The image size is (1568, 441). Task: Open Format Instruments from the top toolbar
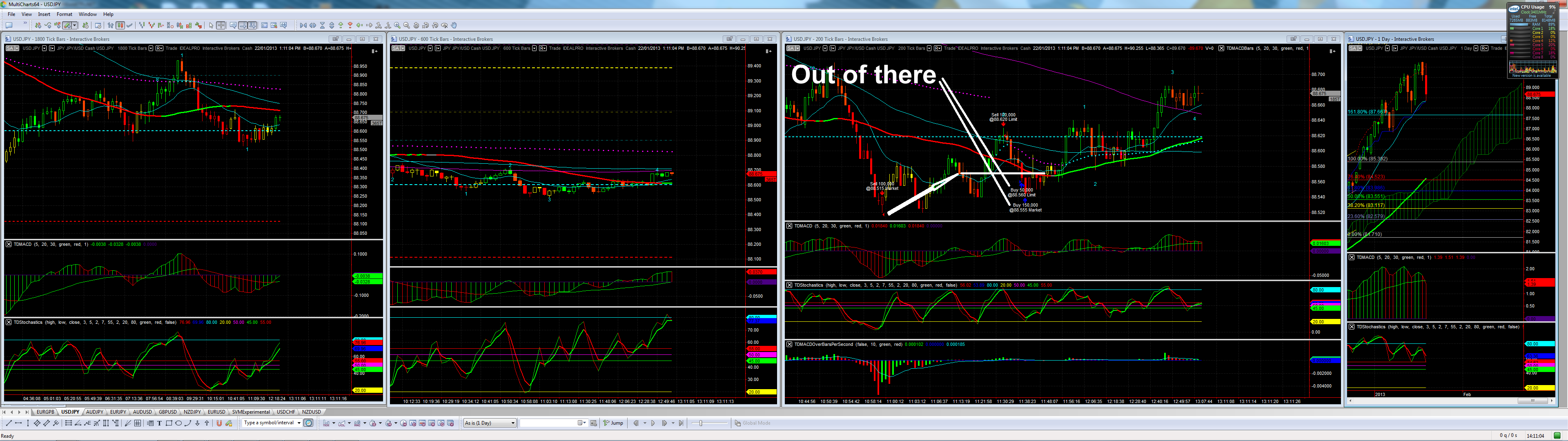click(x=86, y=26)
